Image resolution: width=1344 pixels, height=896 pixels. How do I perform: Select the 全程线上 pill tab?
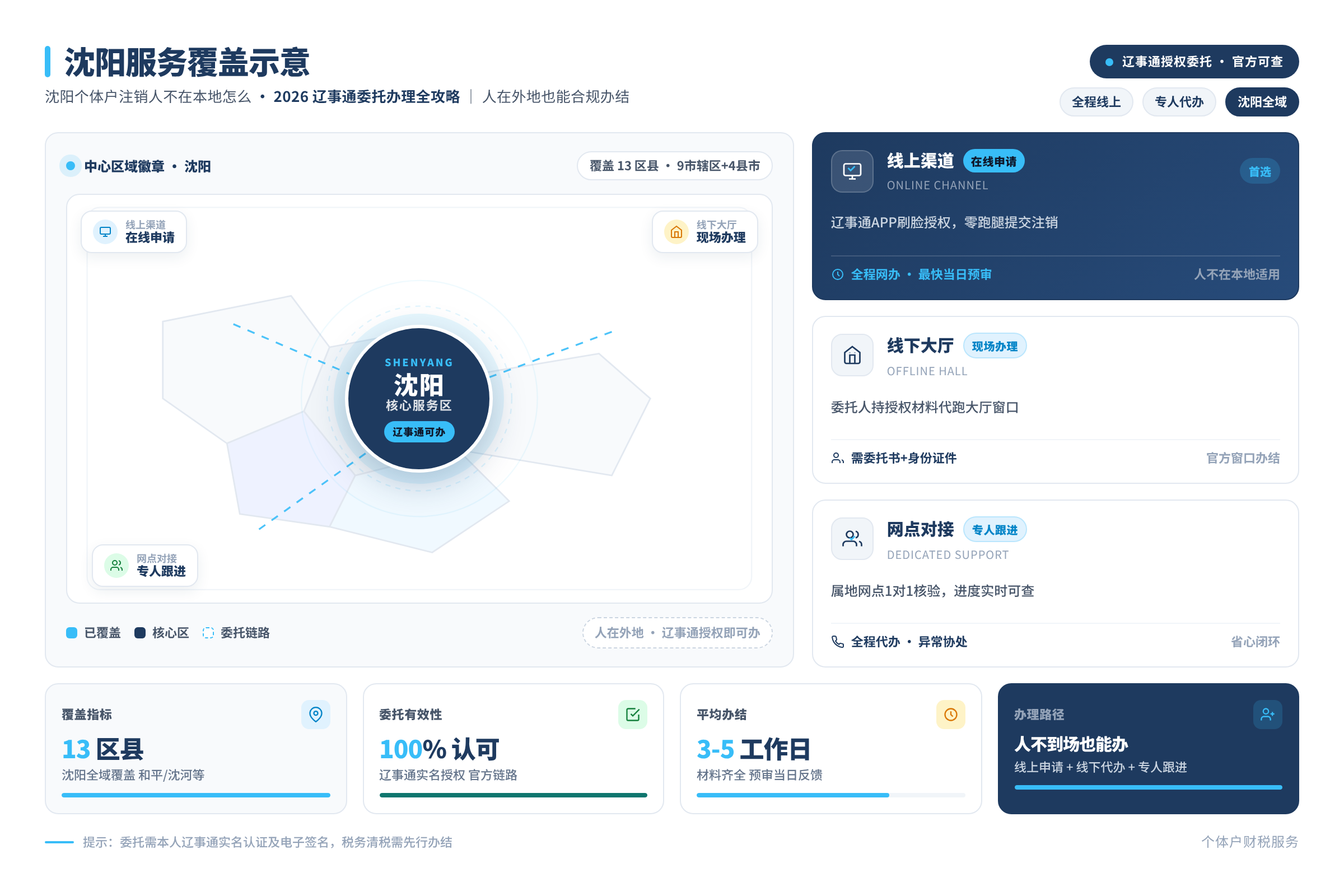[x=1096, y=102]
